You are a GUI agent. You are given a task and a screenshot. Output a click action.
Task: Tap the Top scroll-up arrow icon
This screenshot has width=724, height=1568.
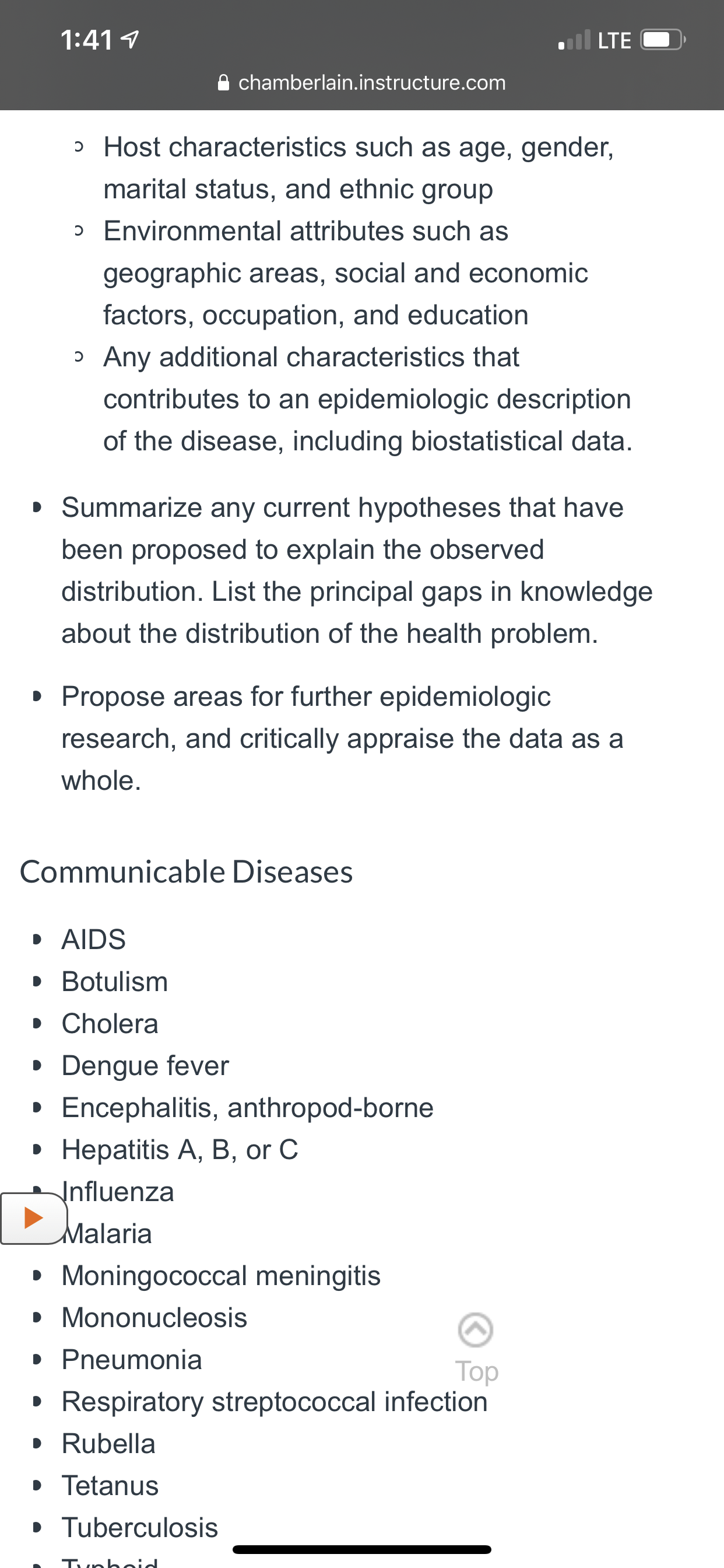476,1329
